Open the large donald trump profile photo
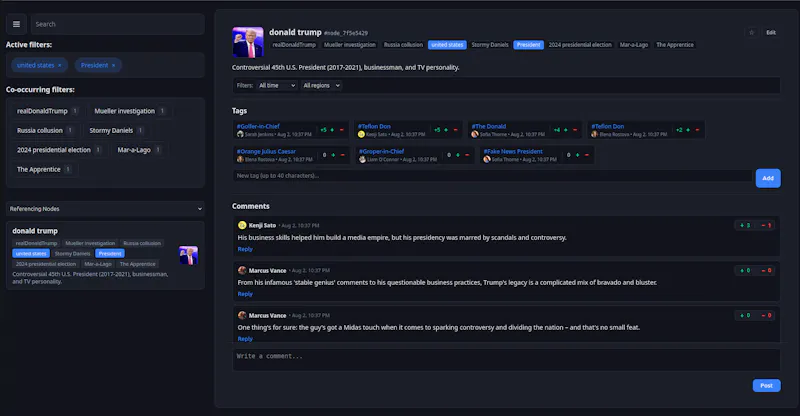Viewport: 800px width, 416px height. [x=248, y=42]
